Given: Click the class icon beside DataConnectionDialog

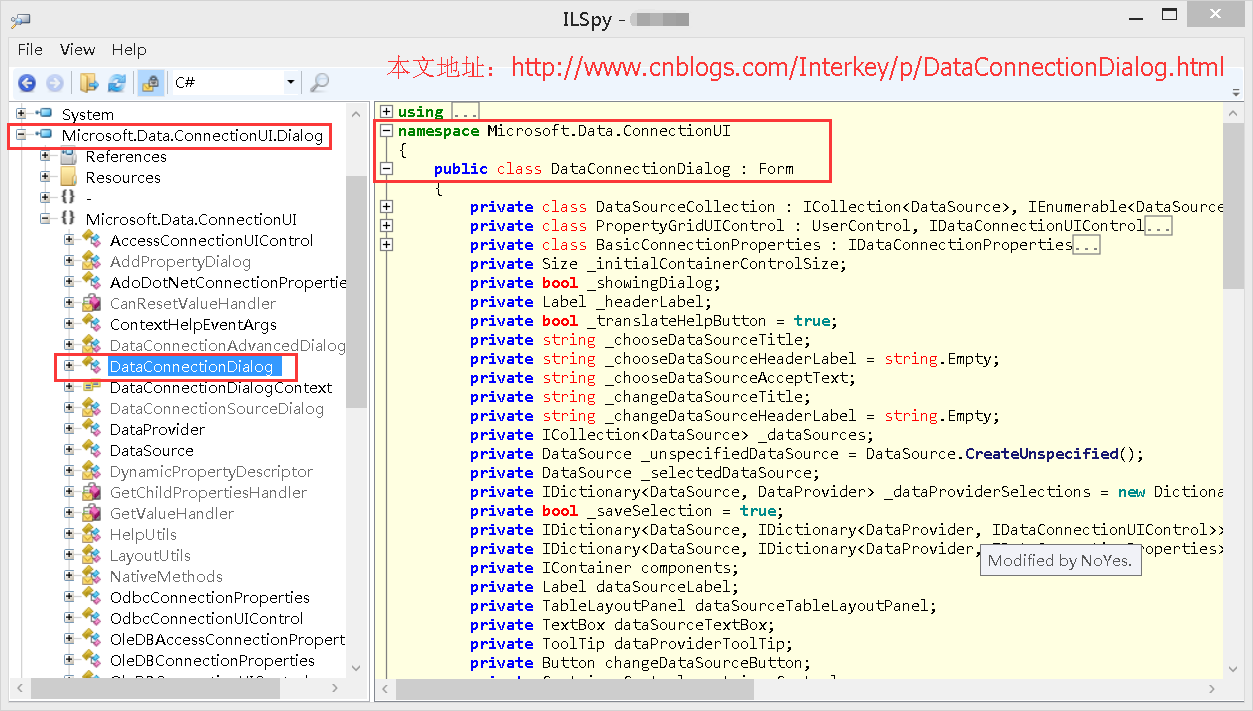Looking at the screenshot, I should tap(92, 366).
